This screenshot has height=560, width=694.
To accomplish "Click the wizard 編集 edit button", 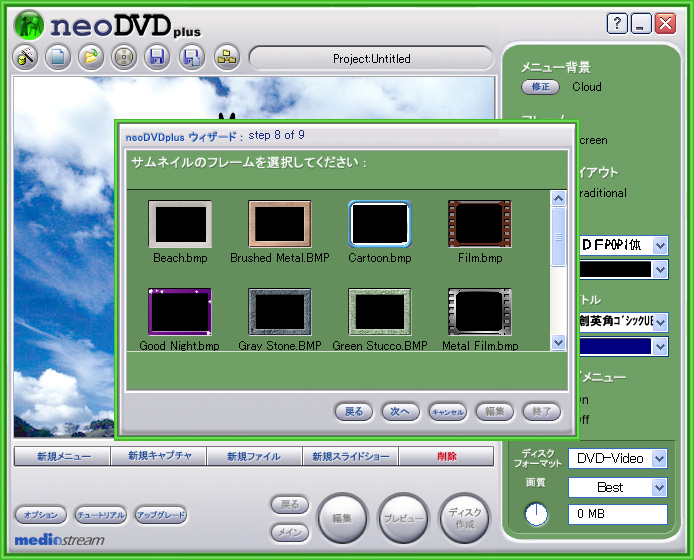I will (494, 412).
